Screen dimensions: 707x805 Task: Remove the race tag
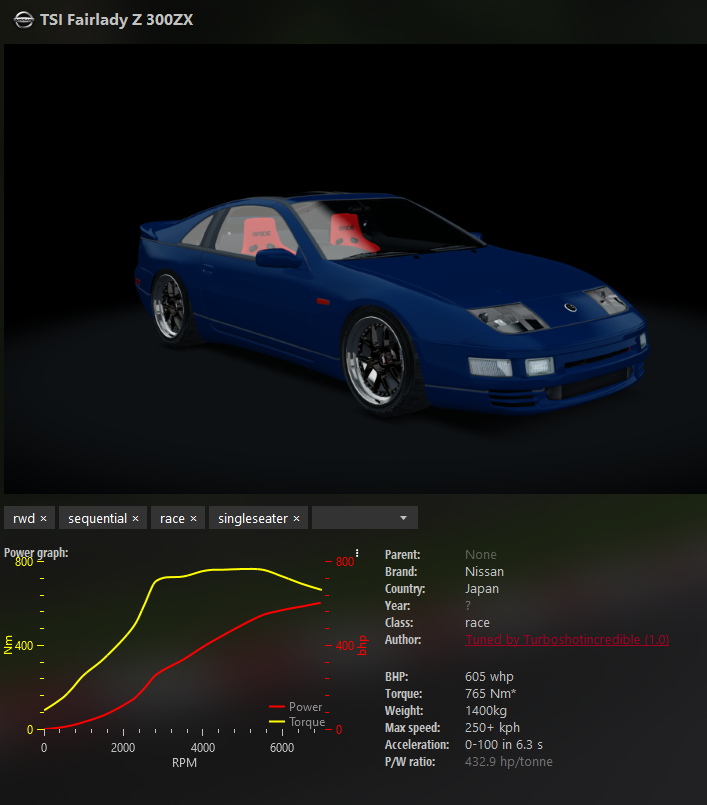[x=194, y=519]
